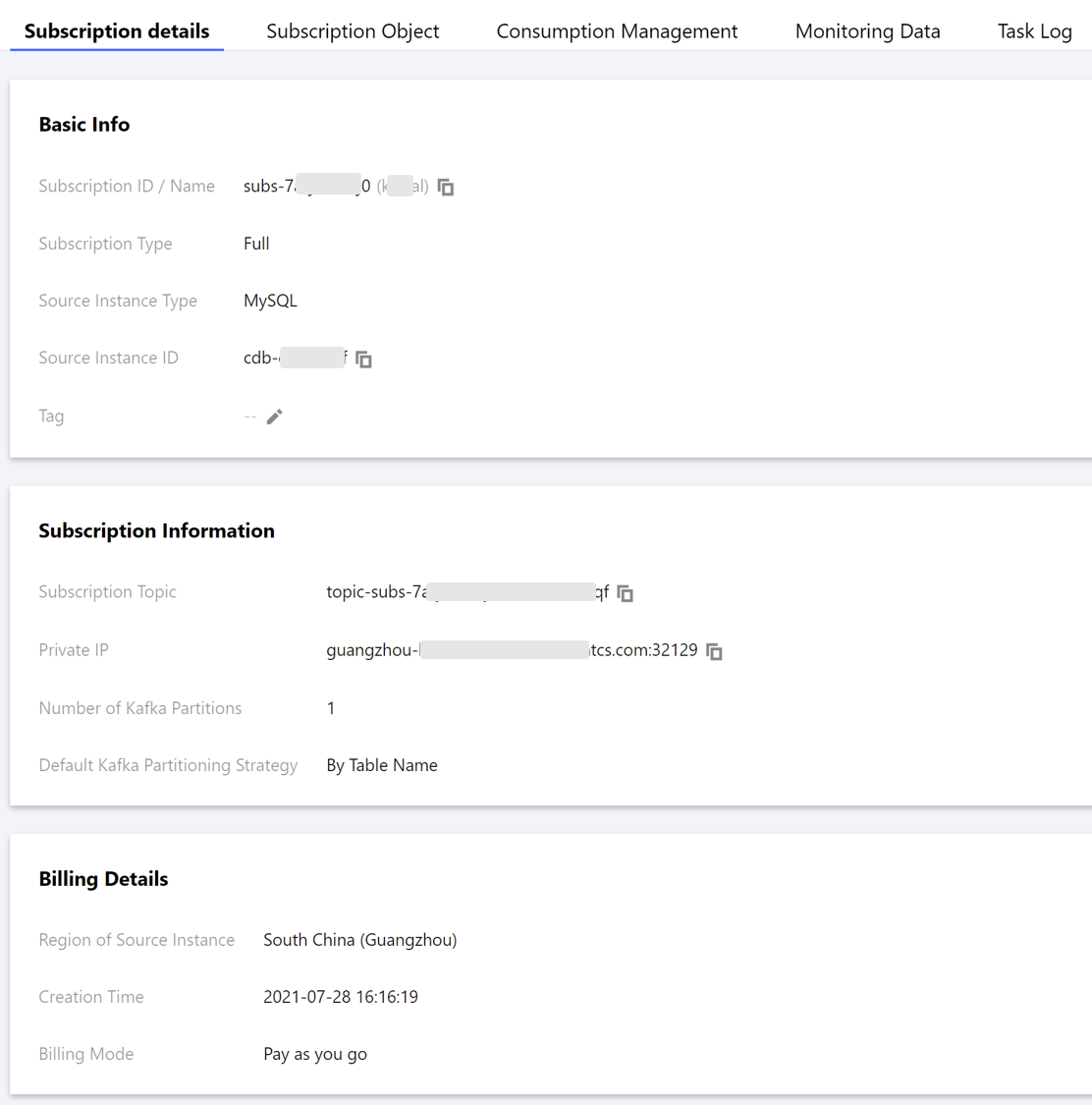Copy the Source Instance ID
1092x1105 pixels.
pos(363,359)
